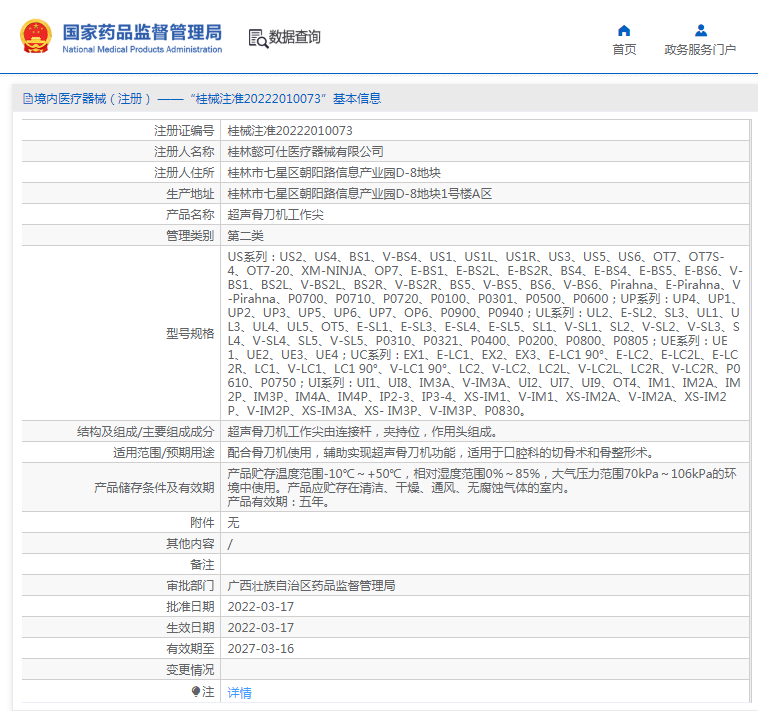Open 政务服务门户 portal link
This screenshot has width=758, height=711.
pos(700,49)
